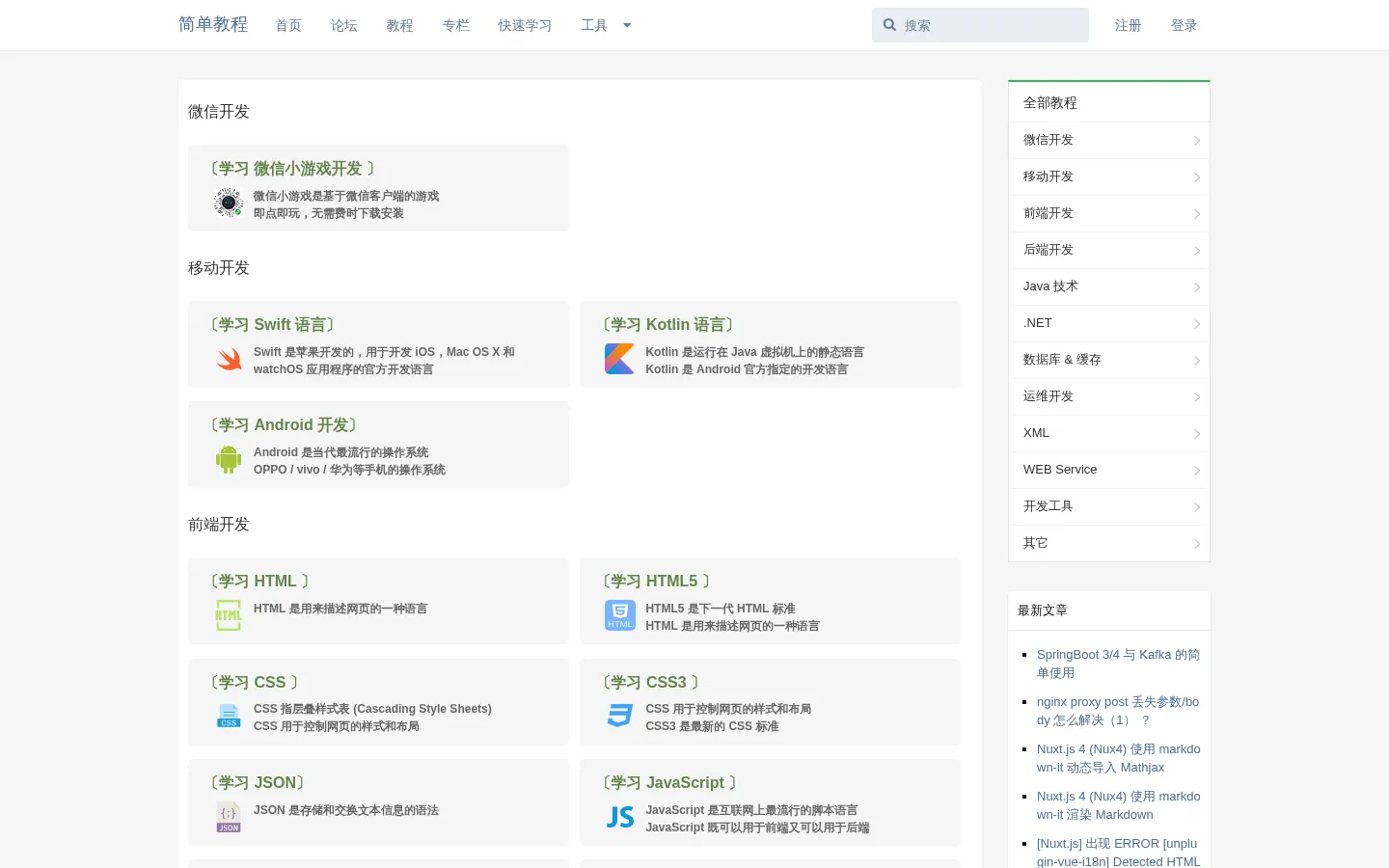Expand the Java 技术 category chevron
Screen dimensions: 1389x868
pos(1196,287)
